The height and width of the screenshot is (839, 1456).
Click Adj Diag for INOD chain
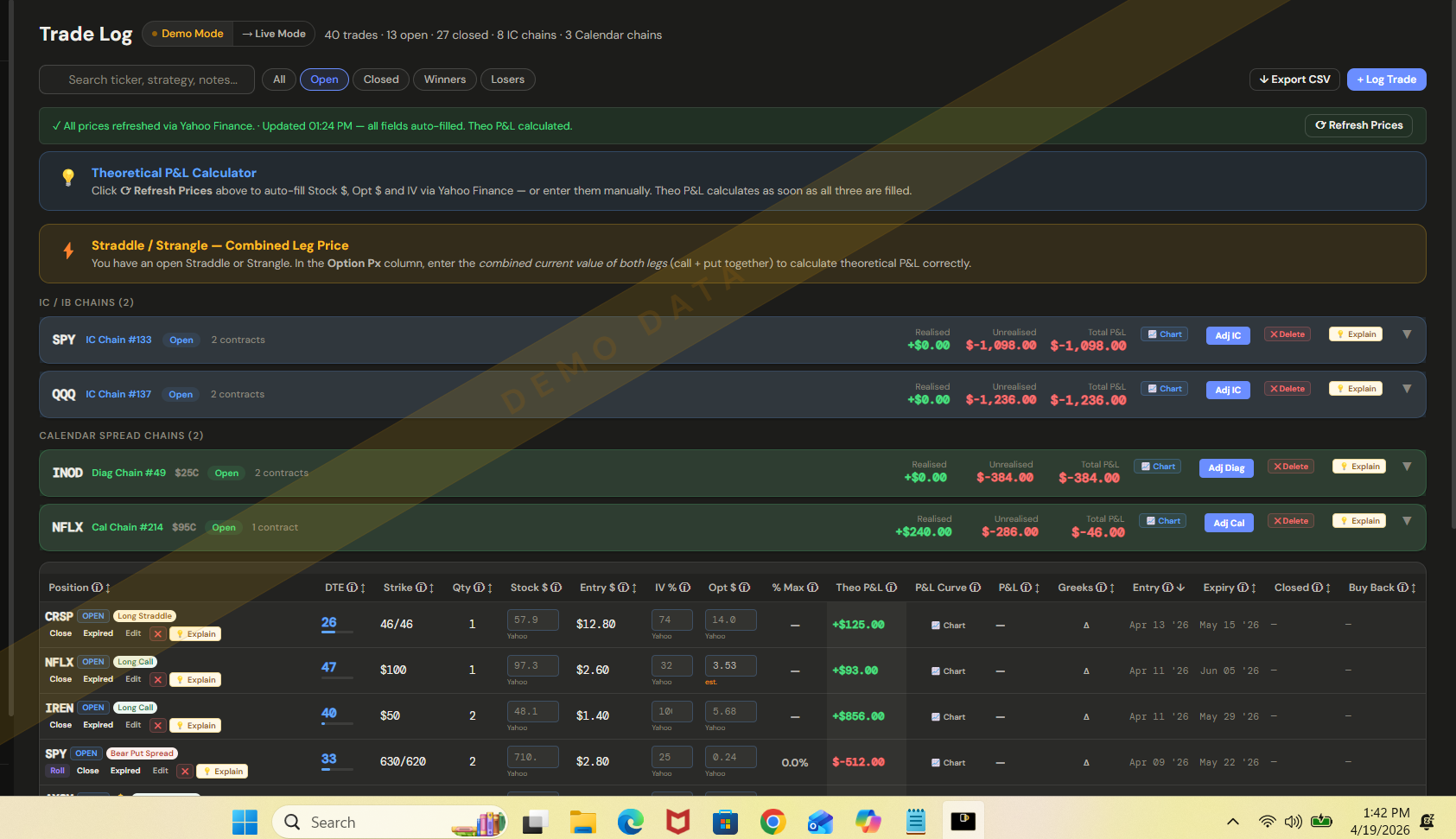(1226, 468)
